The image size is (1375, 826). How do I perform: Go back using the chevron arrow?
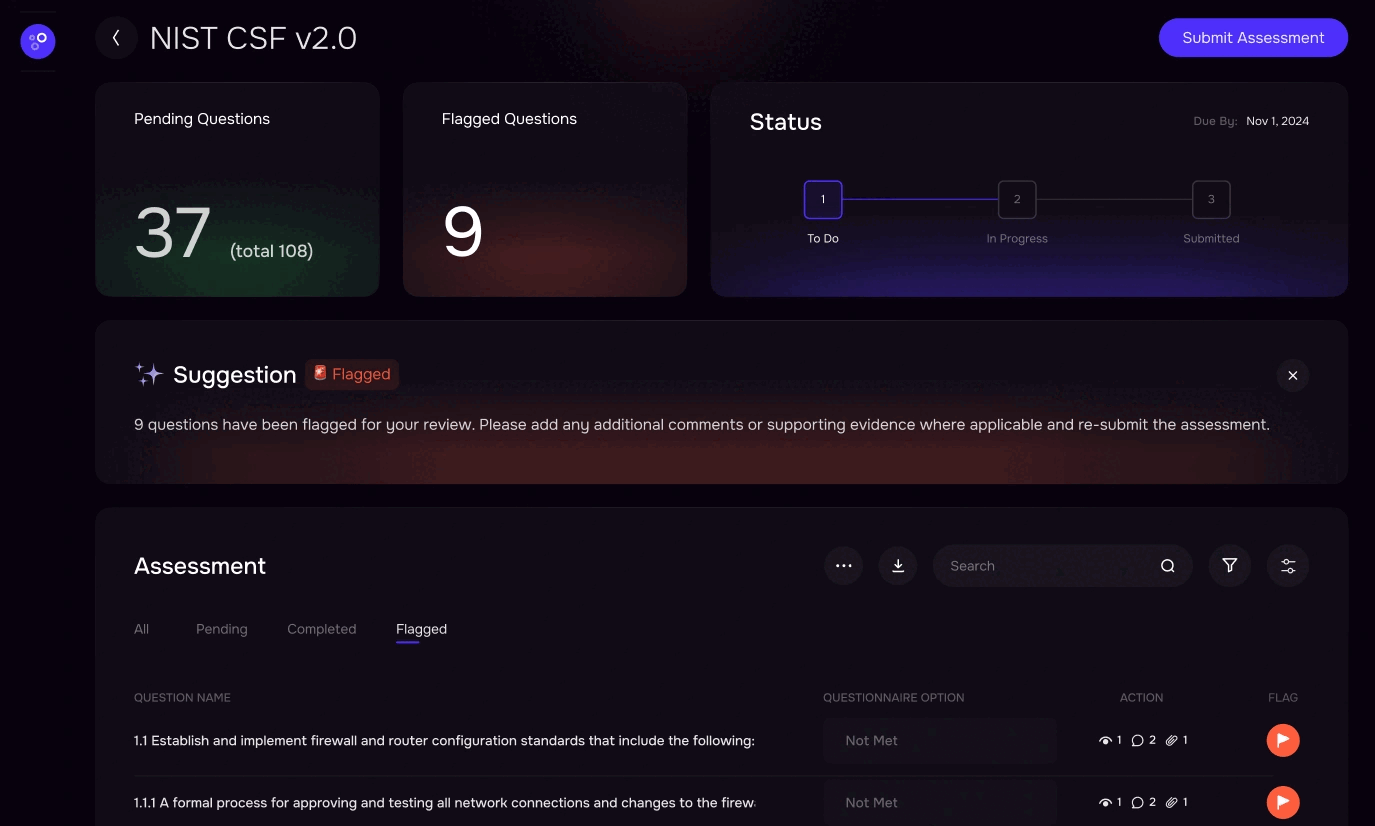tap(116, 38)
